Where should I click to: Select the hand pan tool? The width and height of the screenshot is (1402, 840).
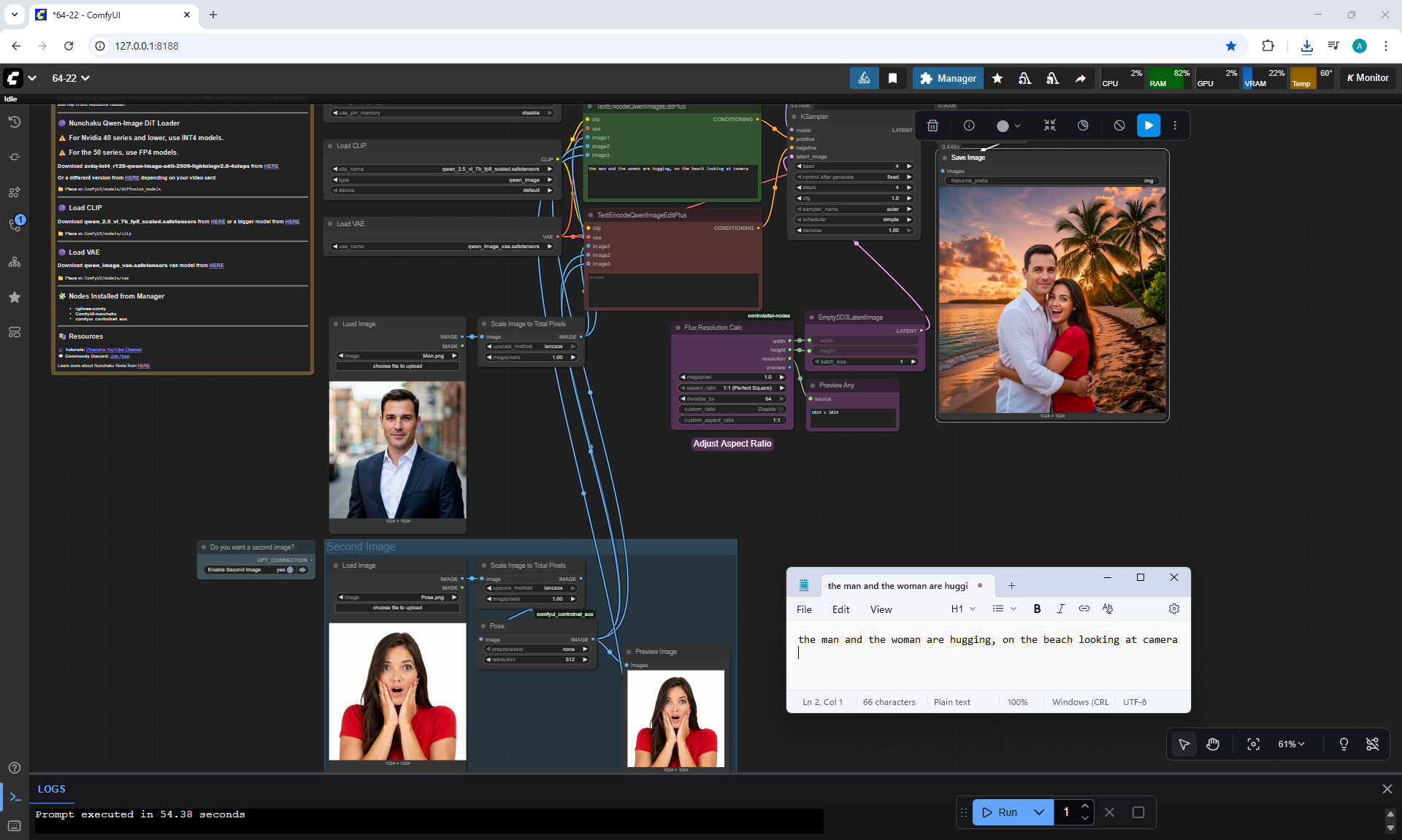coord(1213,744)
